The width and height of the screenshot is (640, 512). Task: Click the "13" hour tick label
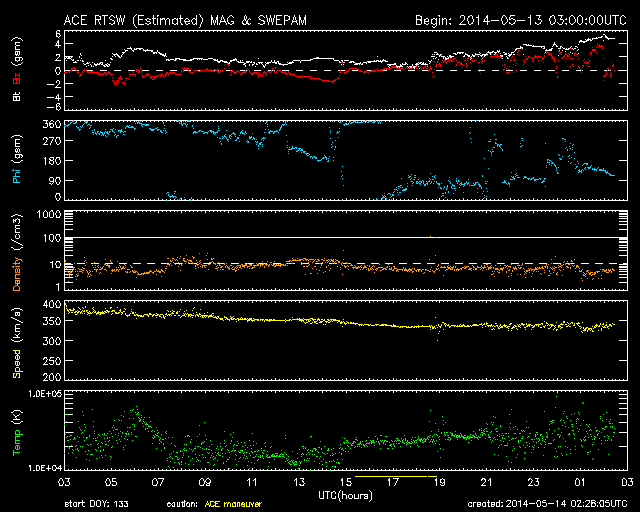coord(299,483)
